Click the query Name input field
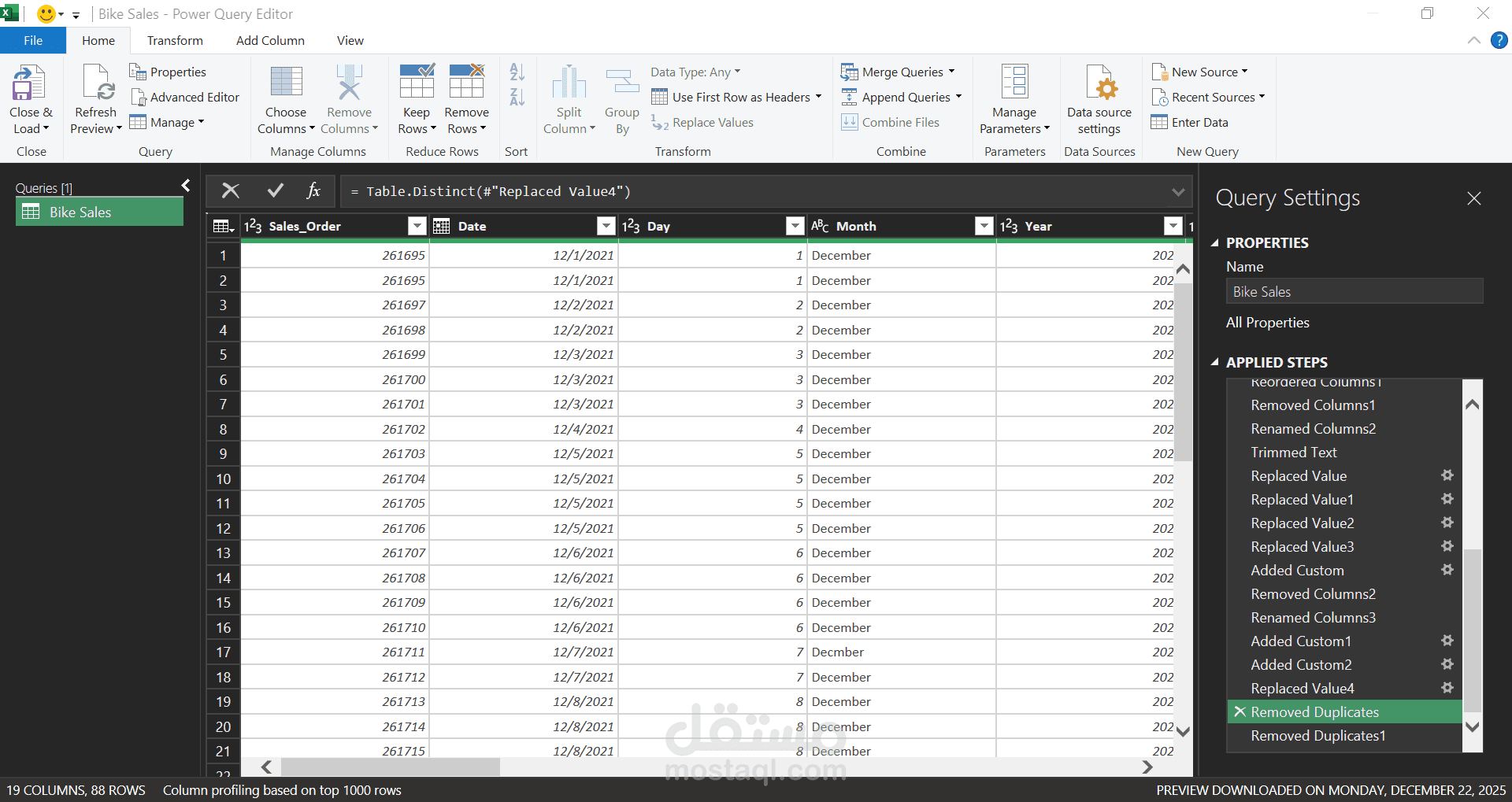 coord(1354,291)
